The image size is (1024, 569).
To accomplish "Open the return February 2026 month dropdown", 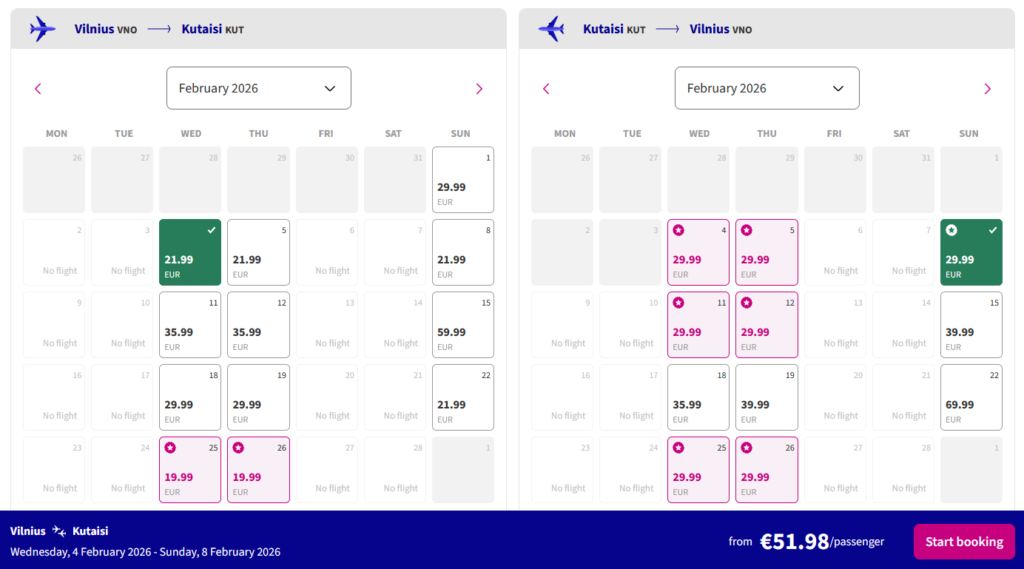I will point(766,88).
